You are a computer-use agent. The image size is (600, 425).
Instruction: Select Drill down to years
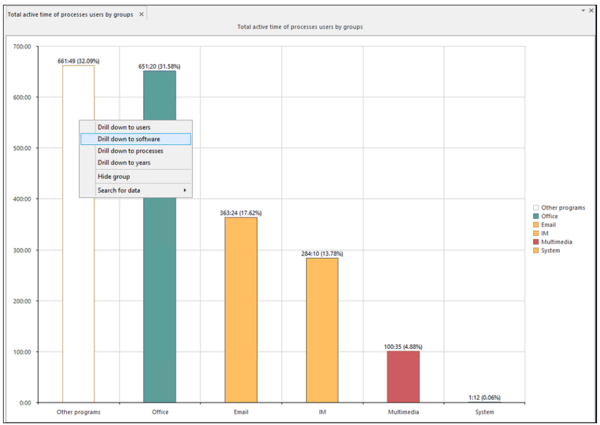pyautogui.click(x=124, y=162)
